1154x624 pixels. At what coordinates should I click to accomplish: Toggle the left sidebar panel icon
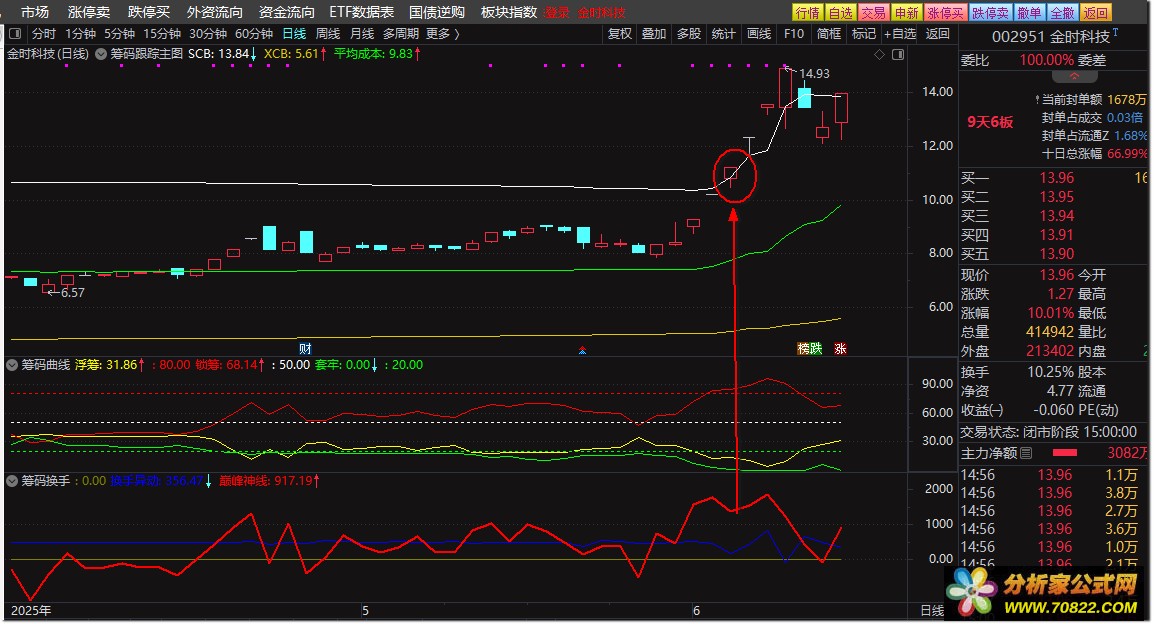15,34
